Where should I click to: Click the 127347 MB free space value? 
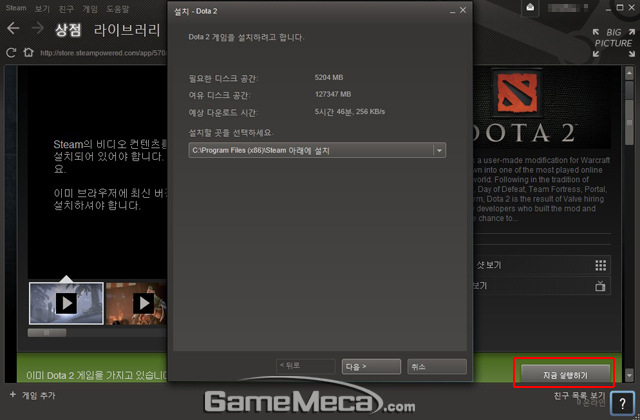tap(333, 94)
